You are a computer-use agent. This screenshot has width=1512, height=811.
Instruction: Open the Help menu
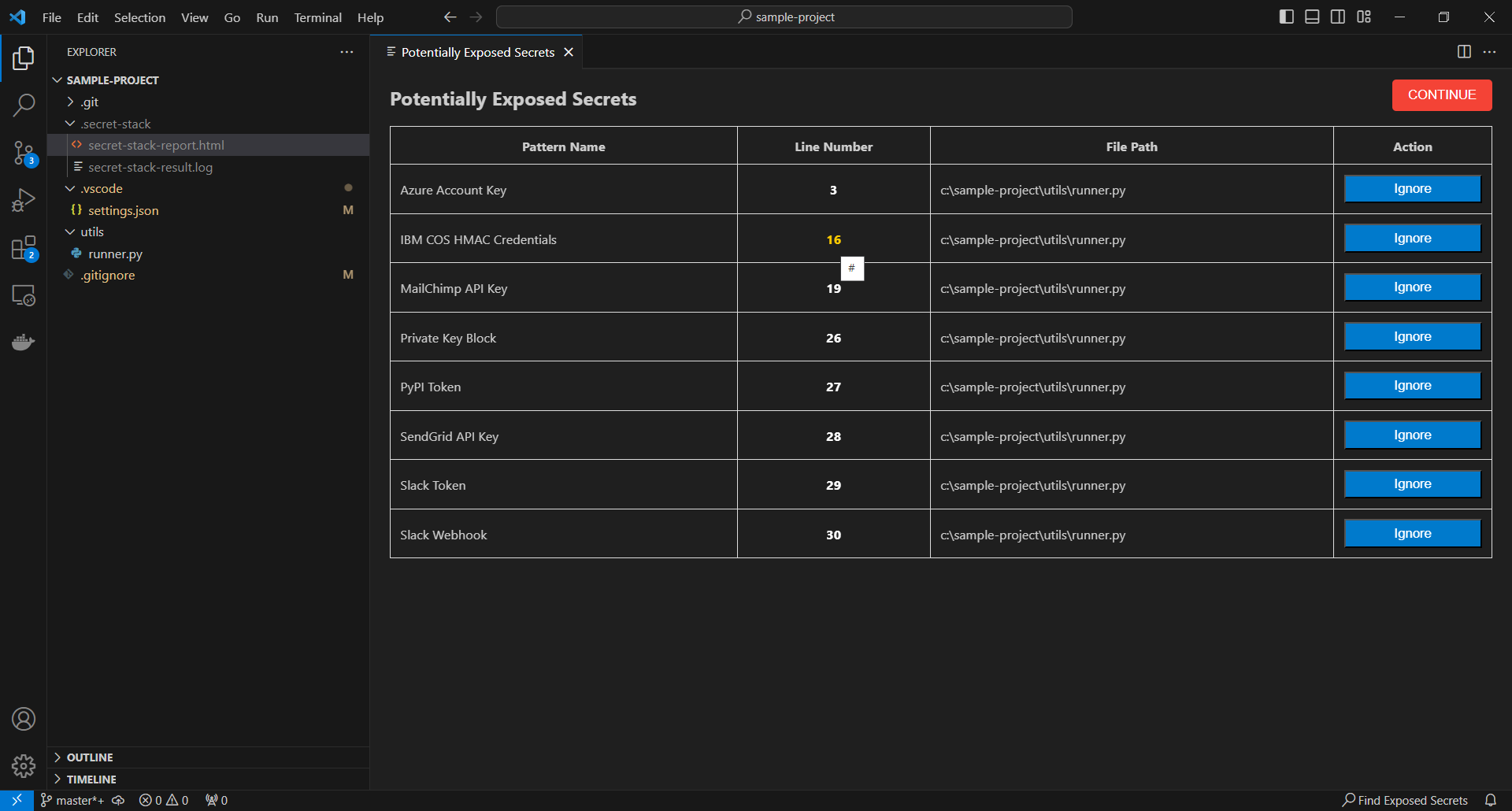point(370,17)
